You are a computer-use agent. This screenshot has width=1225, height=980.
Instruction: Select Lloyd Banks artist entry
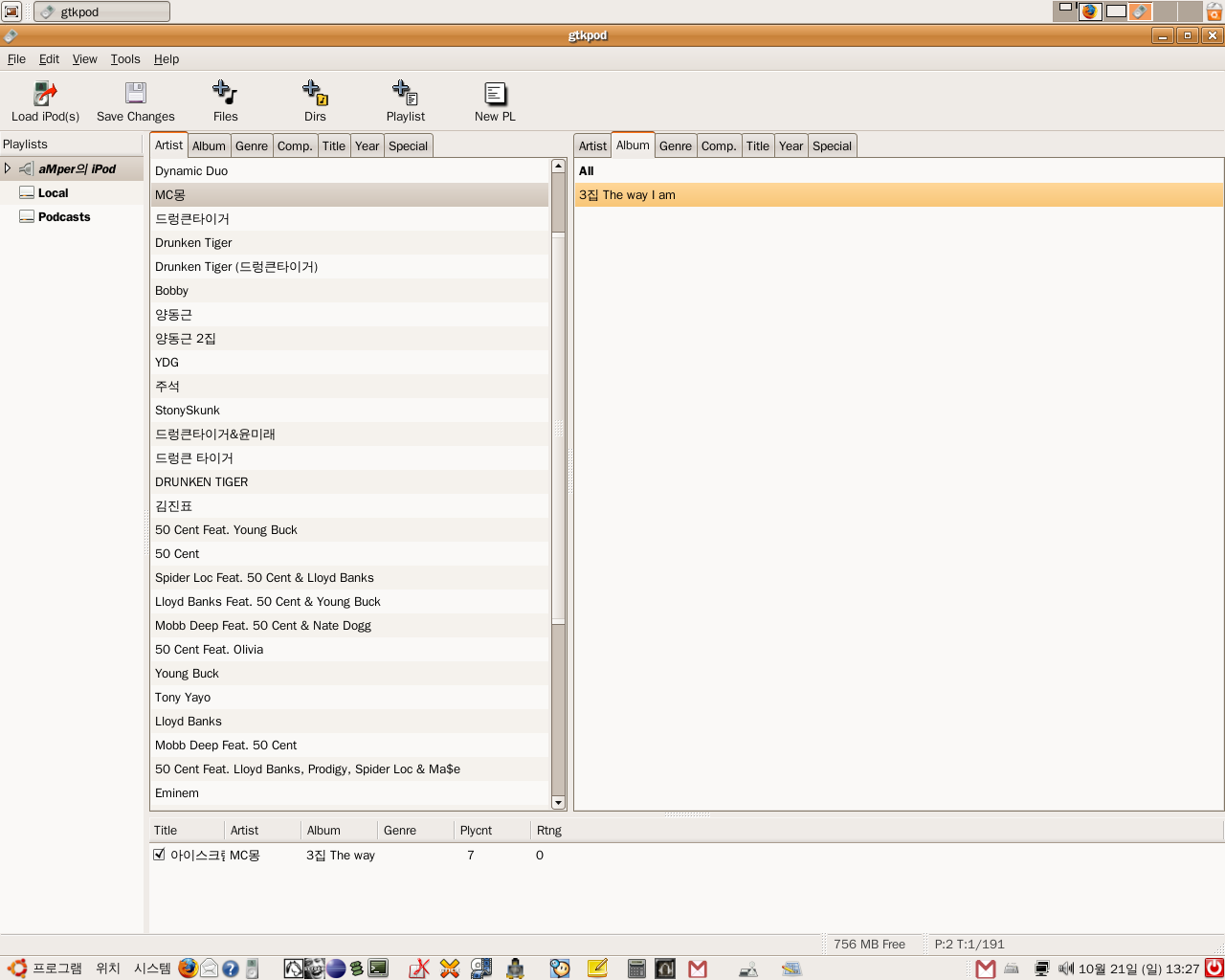click(x=349, y=721)
